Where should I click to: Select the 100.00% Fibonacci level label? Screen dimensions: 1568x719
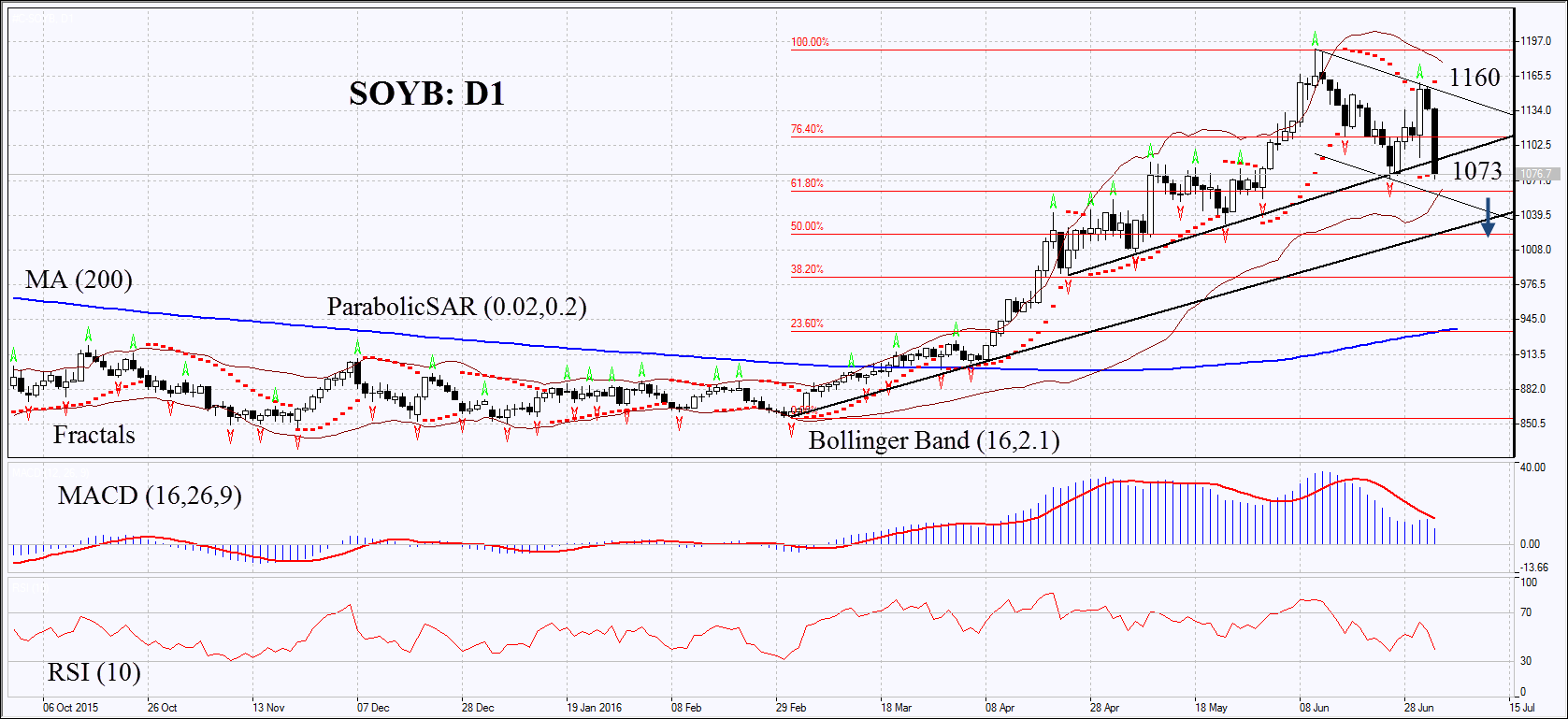pyautogui.click(x=810, y=42)
